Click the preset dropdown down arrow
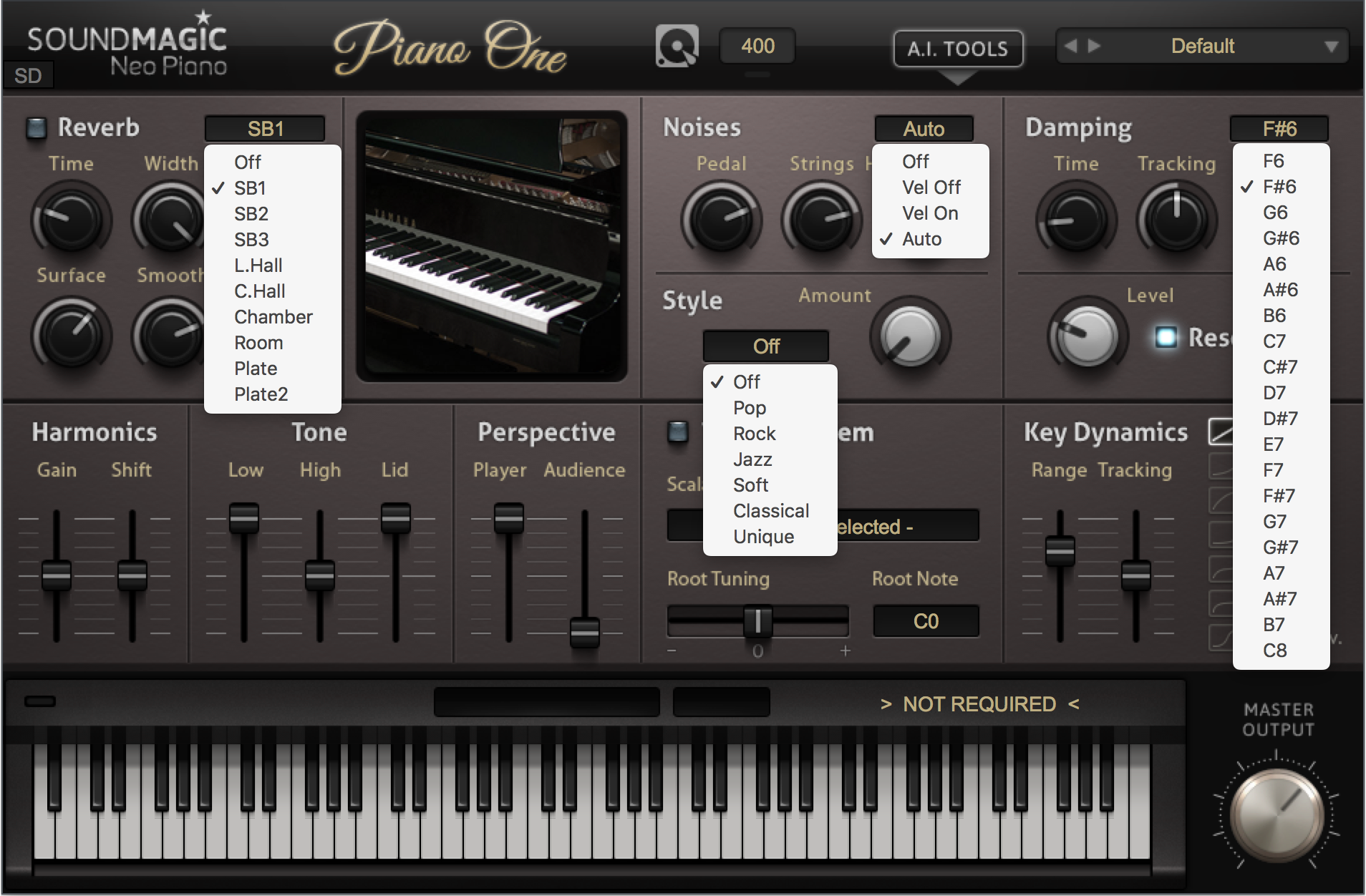 (1331, 47)
